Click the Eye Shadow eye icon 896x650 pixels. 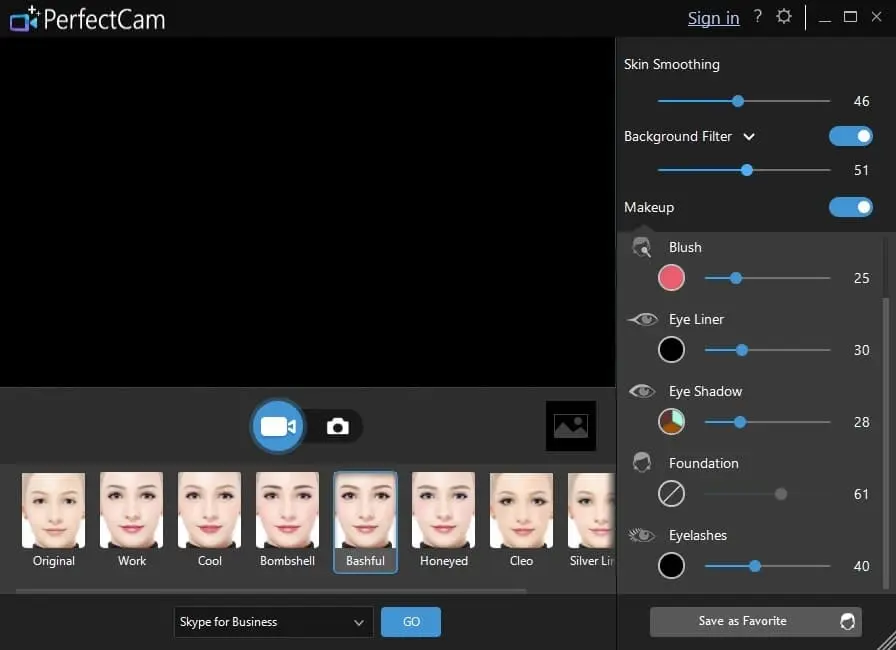coord(642,391)
